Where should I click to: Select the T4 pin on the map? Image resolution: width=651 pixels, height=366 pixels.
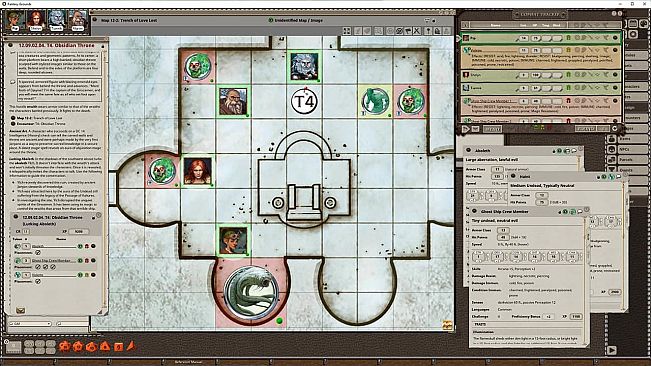(304, 101)
